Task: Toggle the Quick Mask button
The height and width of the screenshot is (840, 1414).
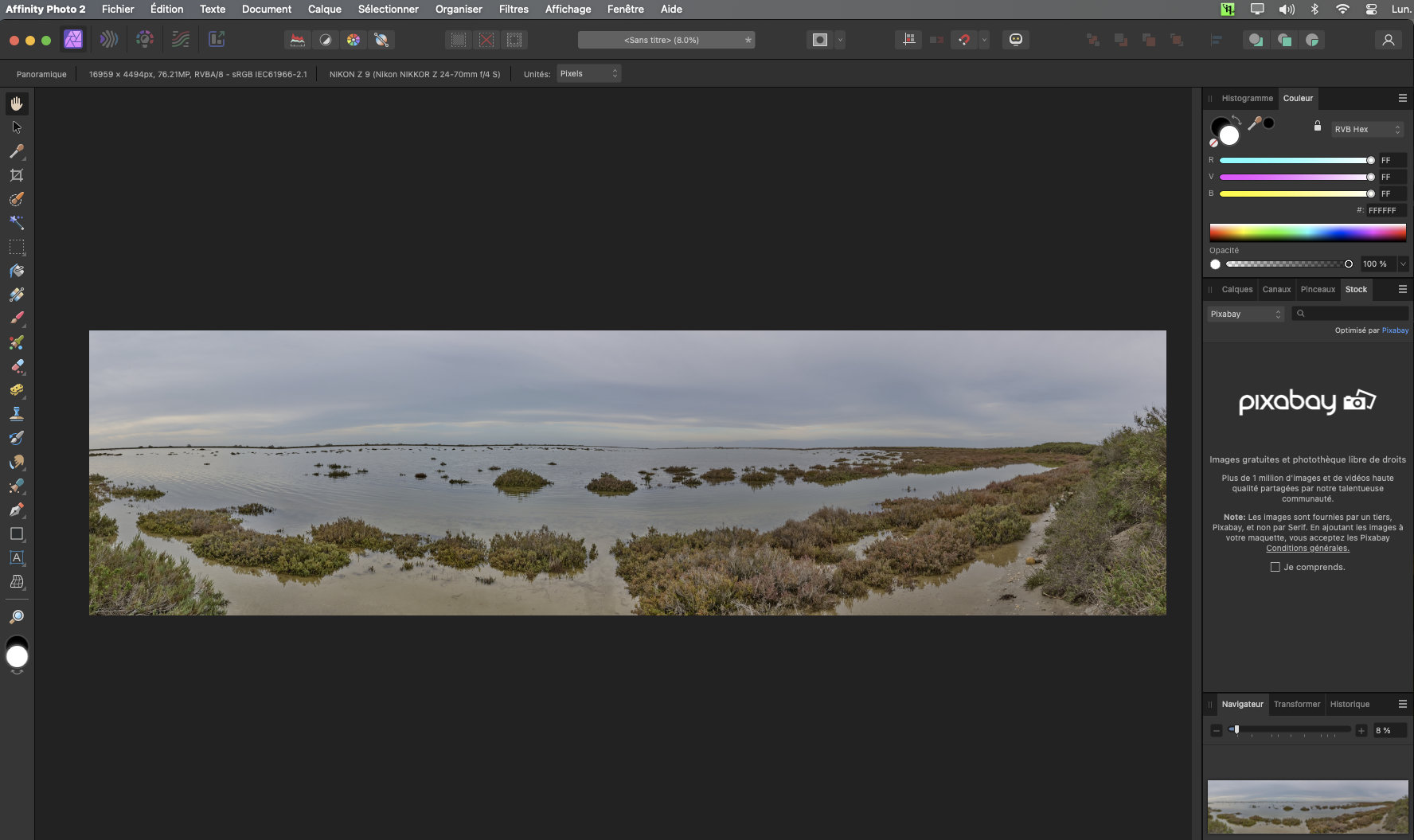Action: click(820, 40)
